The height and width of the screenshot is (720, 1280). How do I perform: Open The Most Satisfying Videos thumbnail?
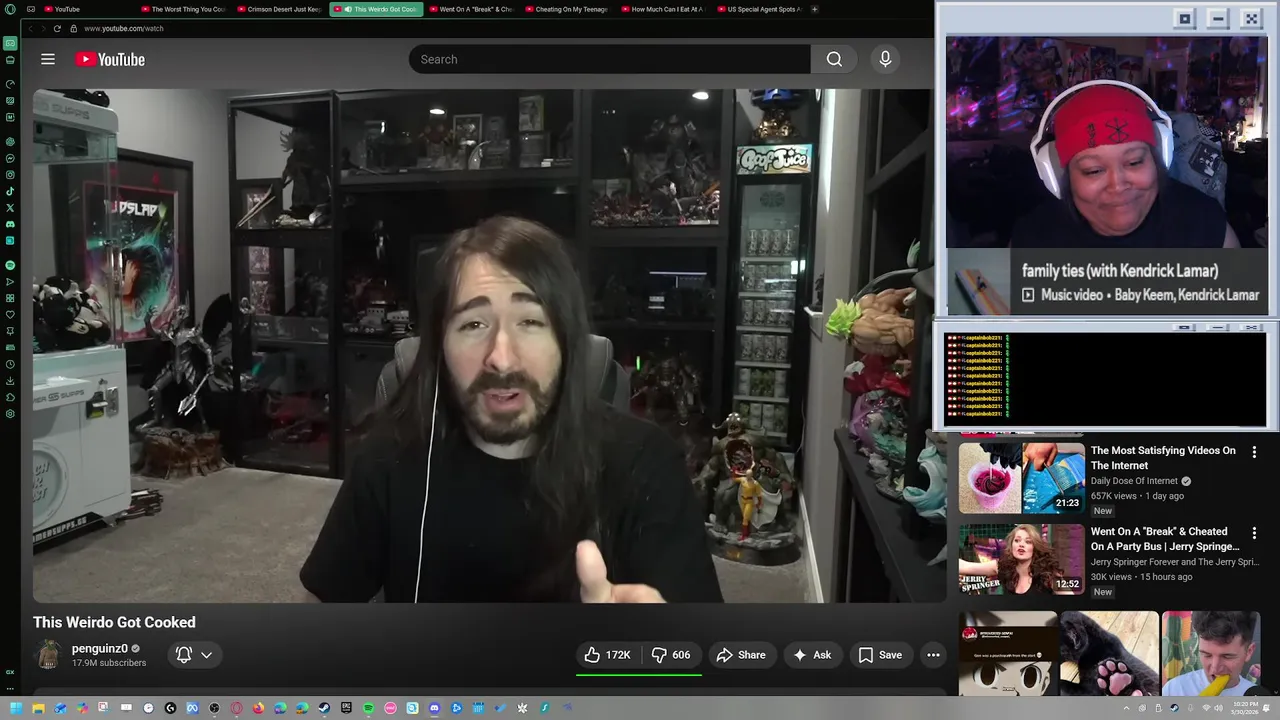[x=1021, y=478]
